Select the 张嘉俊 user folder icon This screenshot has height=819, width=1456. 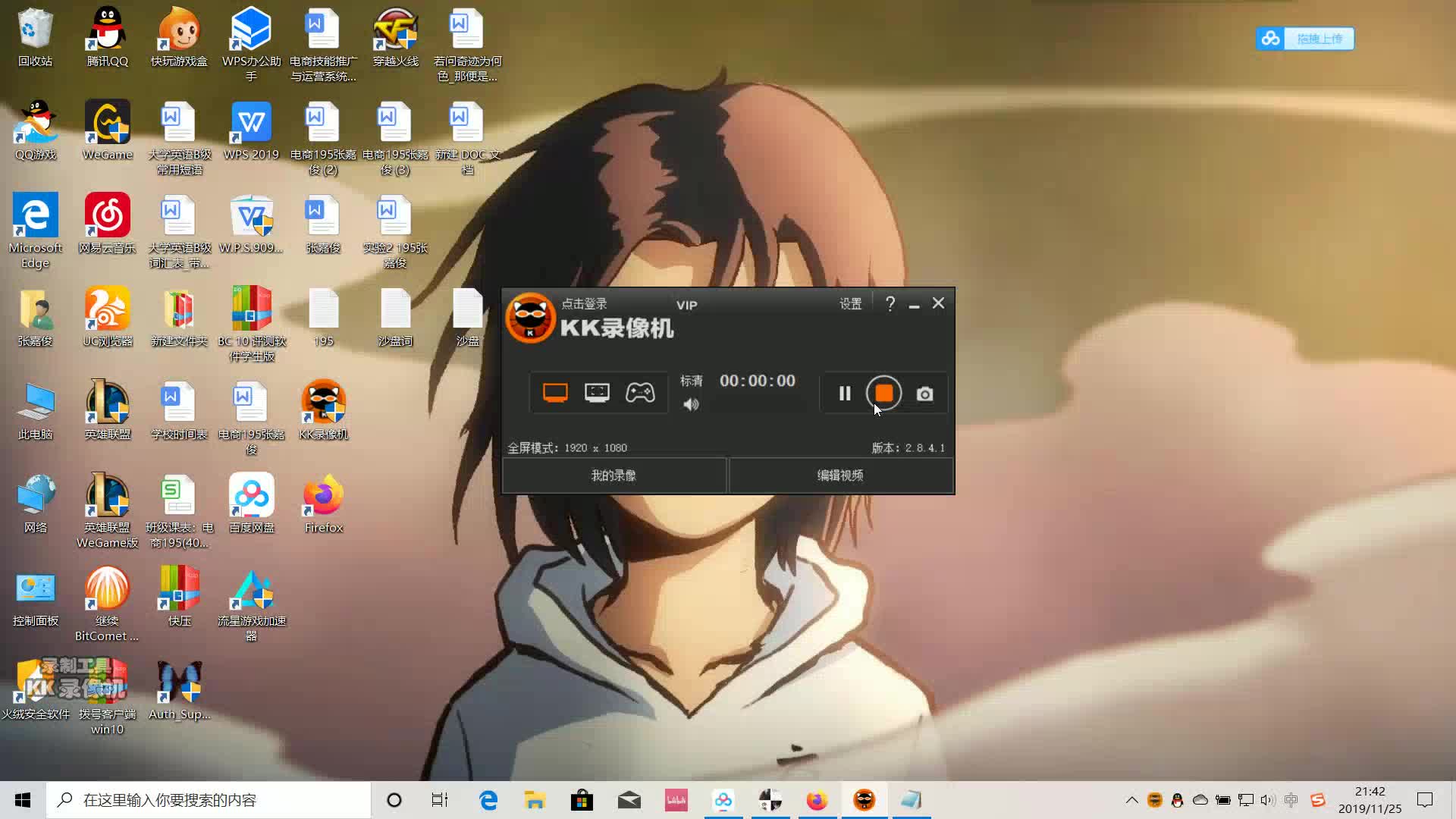36,318
